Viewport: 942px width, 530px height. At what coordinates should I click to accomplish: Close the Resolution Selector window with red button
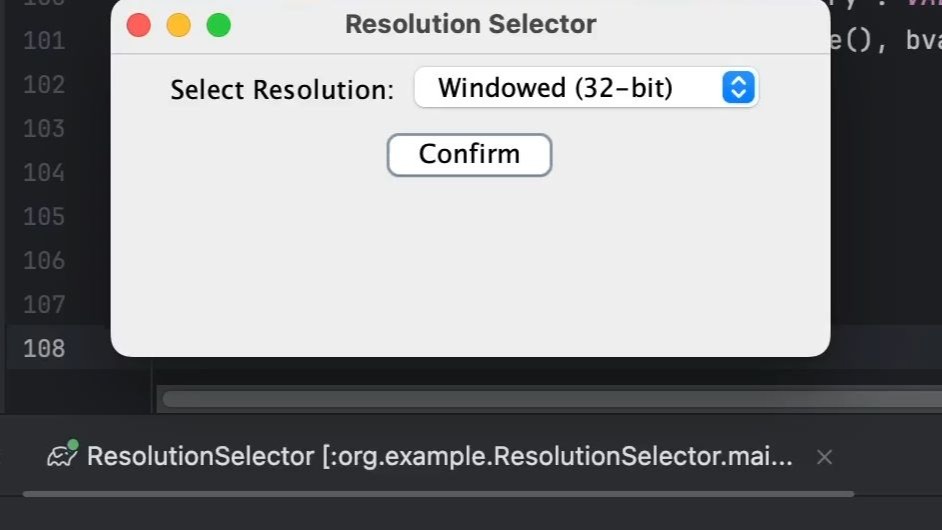tap(139, 25)
